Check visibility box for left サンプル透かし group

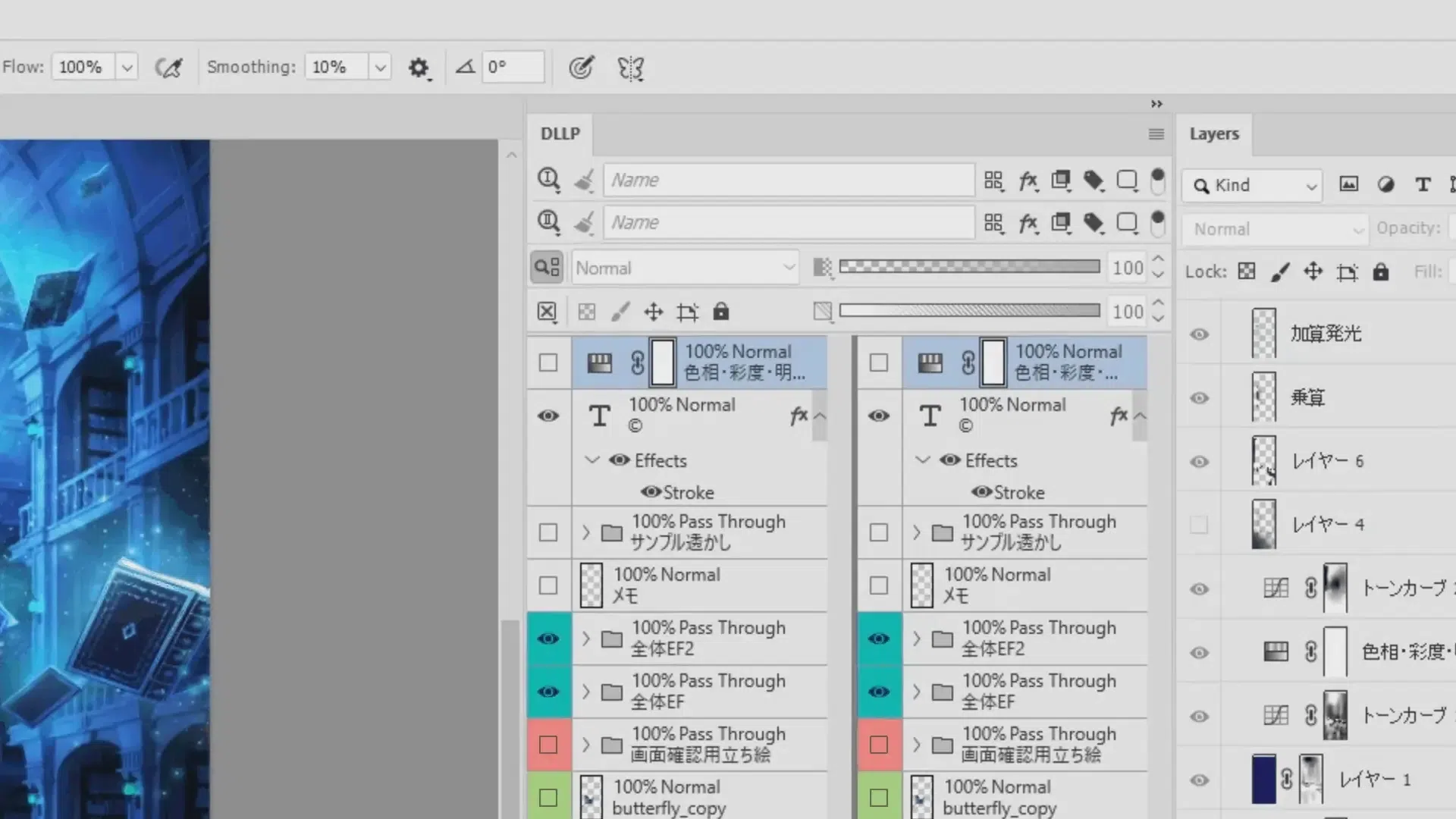(x=548, y=532)
